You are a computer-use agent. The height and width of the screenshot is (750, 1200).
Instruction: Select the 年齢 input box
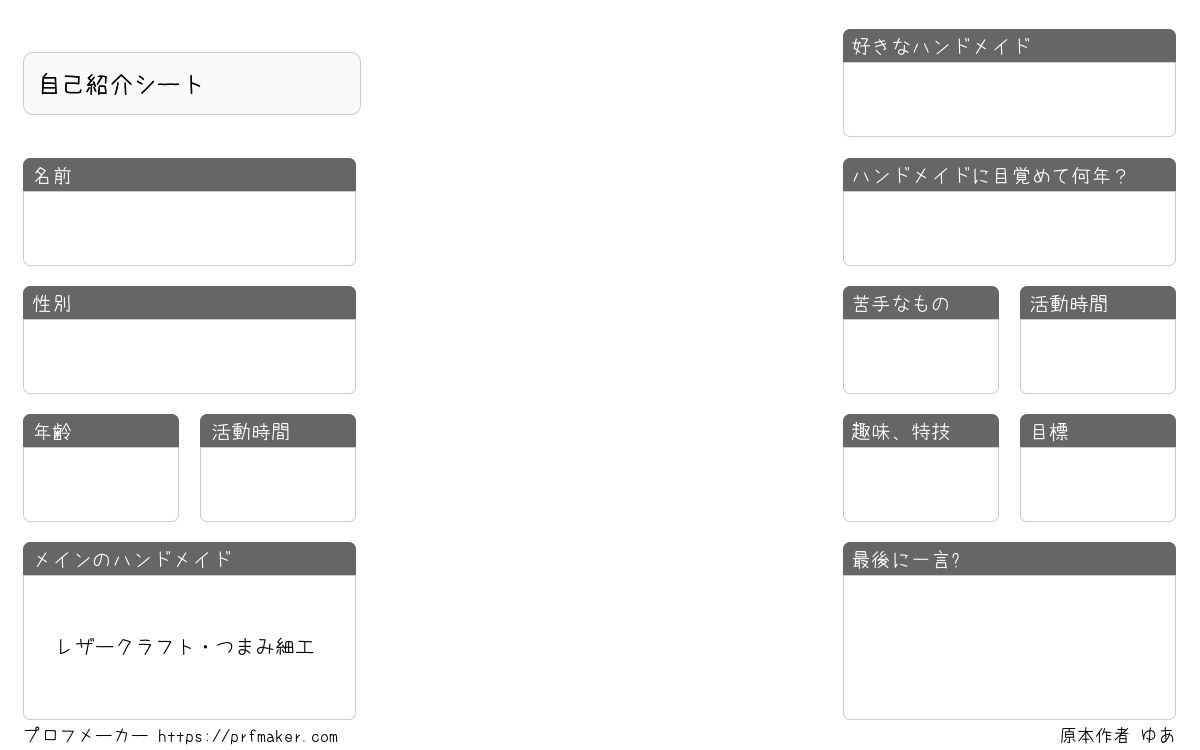[101, 484]
